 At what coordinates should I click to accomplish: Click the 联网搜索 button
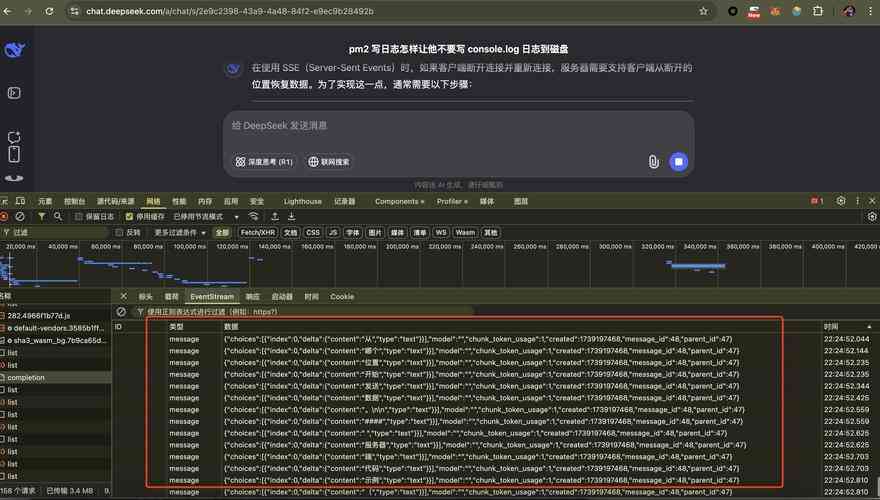pos(329,161)
